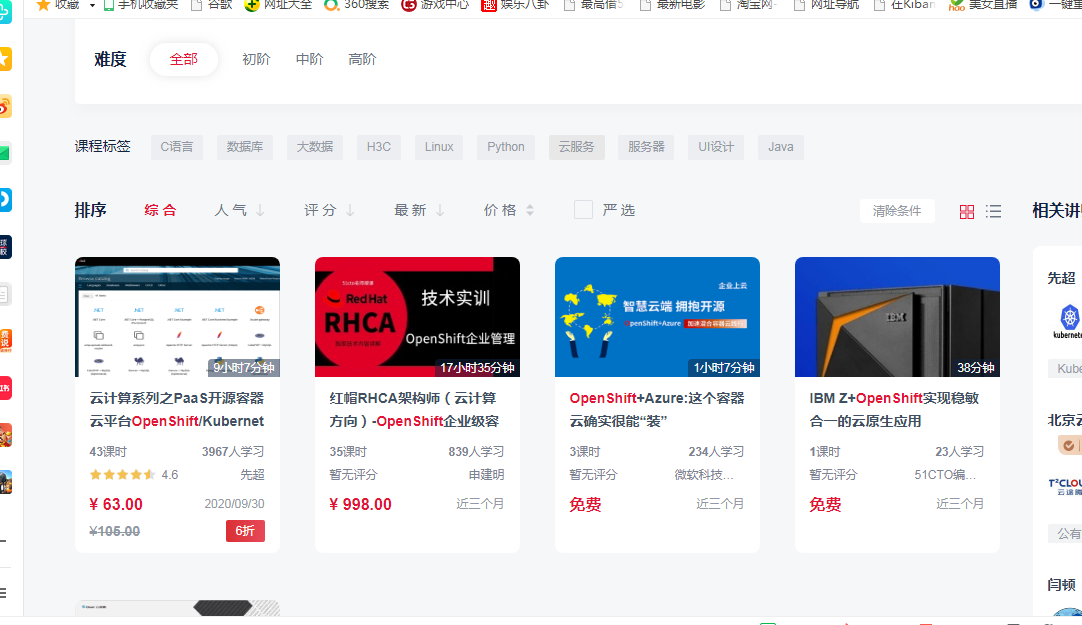Open the sidebar menu lines icon at the bottom
The image size is (1082, 625).
pyautogui.click(x=3, y=593)
